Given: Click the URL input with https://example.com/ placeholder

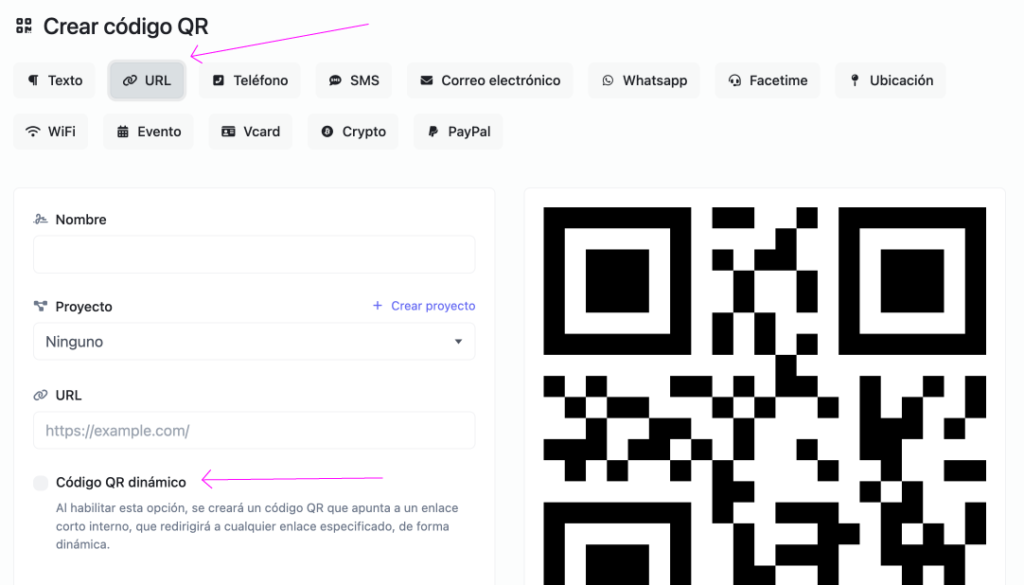Looking at the screenshot, I should tap(254, 431).
